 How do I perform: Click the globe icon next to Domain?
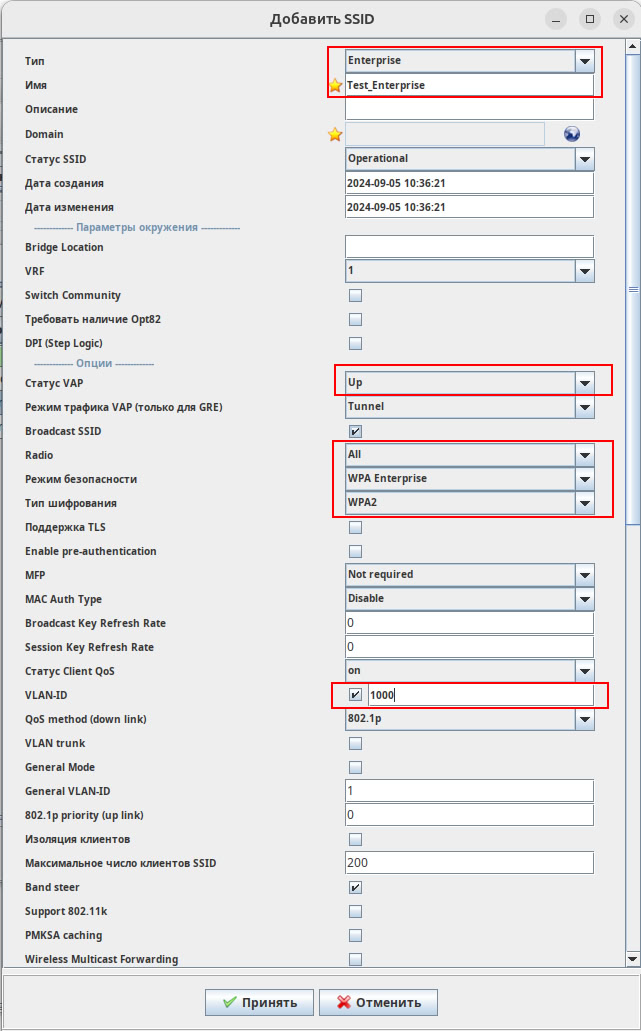pyautogui.click(x=572, y=135)
